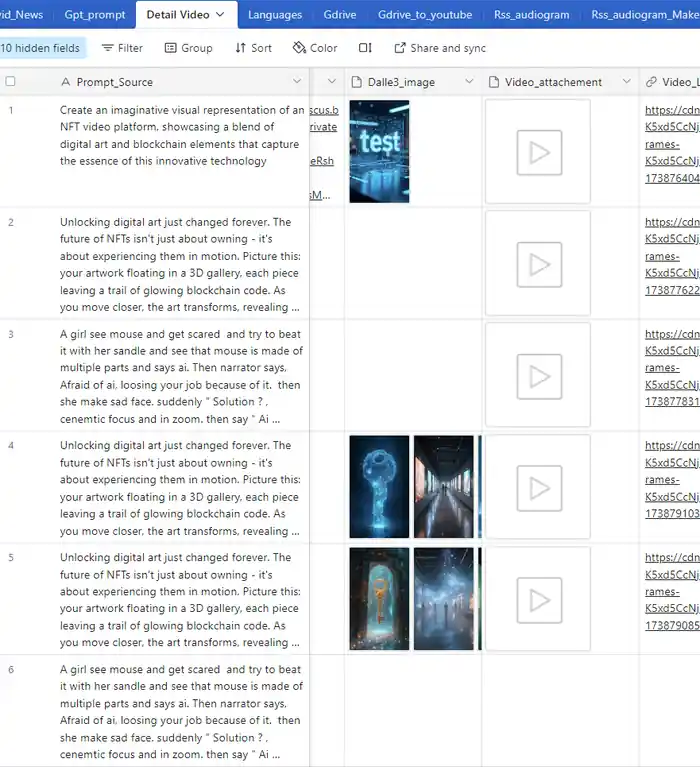Open the blue key image in row 4
700x767 pixels.
point(379,487)
